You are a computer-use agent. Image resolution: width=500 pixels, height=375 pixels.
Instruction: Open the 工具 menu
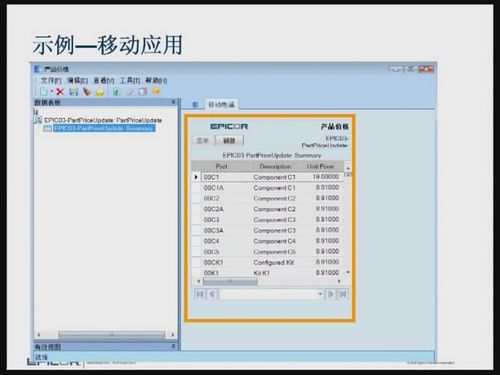[130, 80]
